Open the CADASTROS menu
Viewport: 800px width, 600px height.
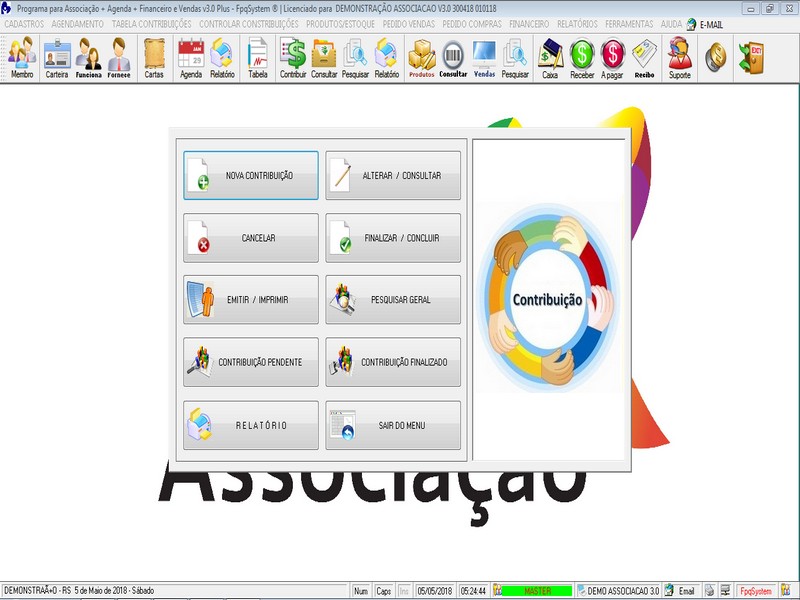point(24,24)
